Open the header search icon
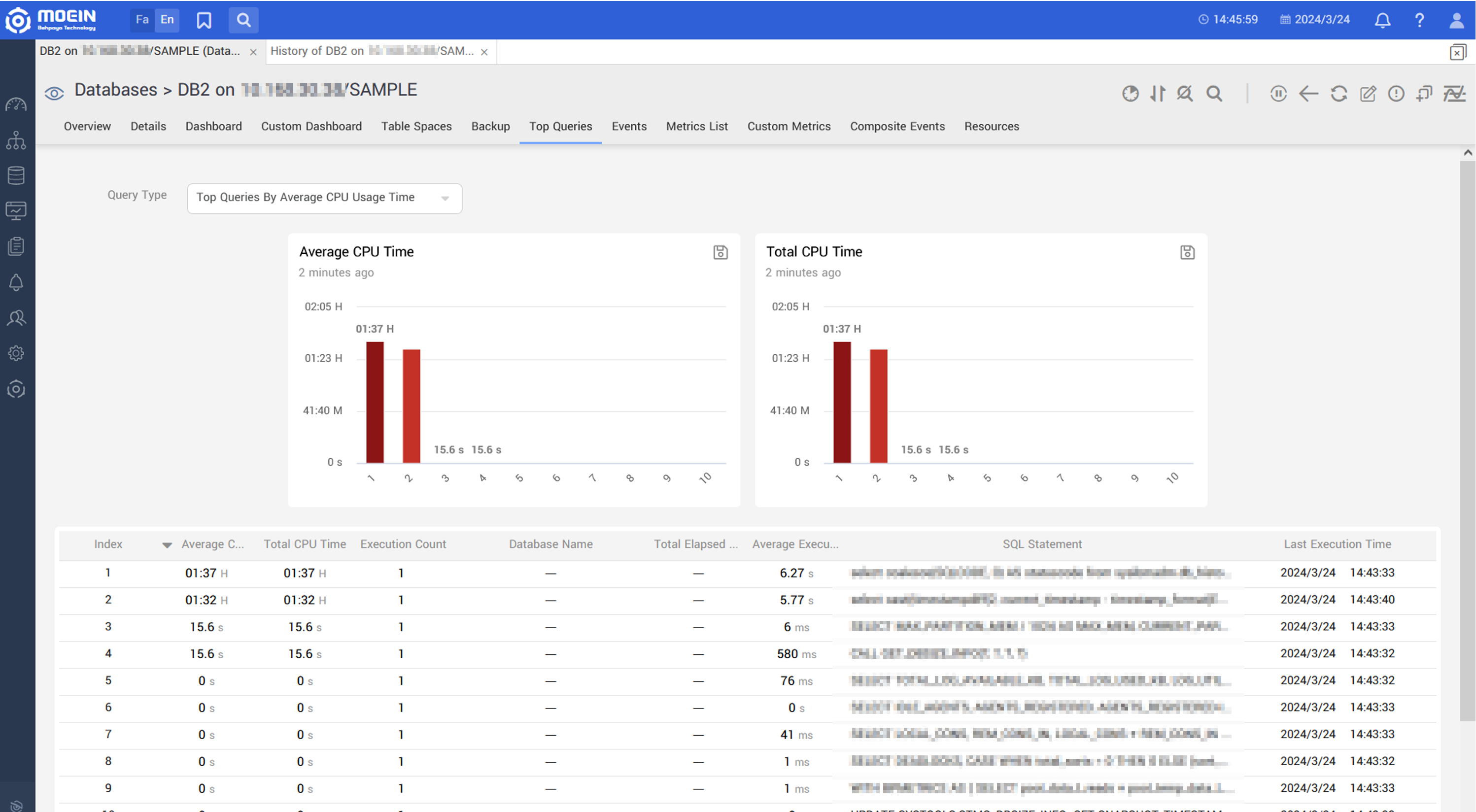 (x=243, y=20)
